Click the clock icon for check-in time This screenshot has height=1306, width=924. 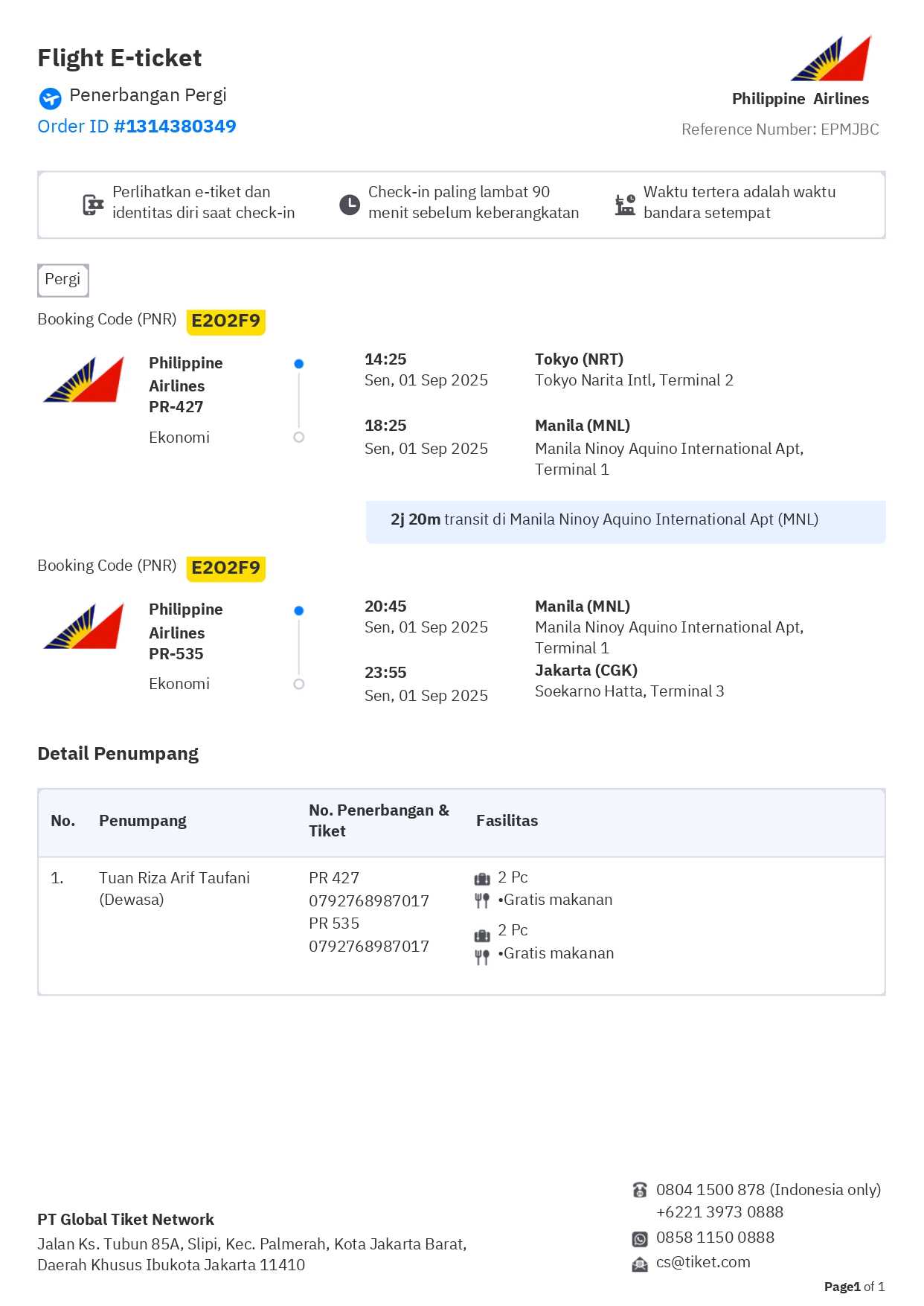click(350, 205)
